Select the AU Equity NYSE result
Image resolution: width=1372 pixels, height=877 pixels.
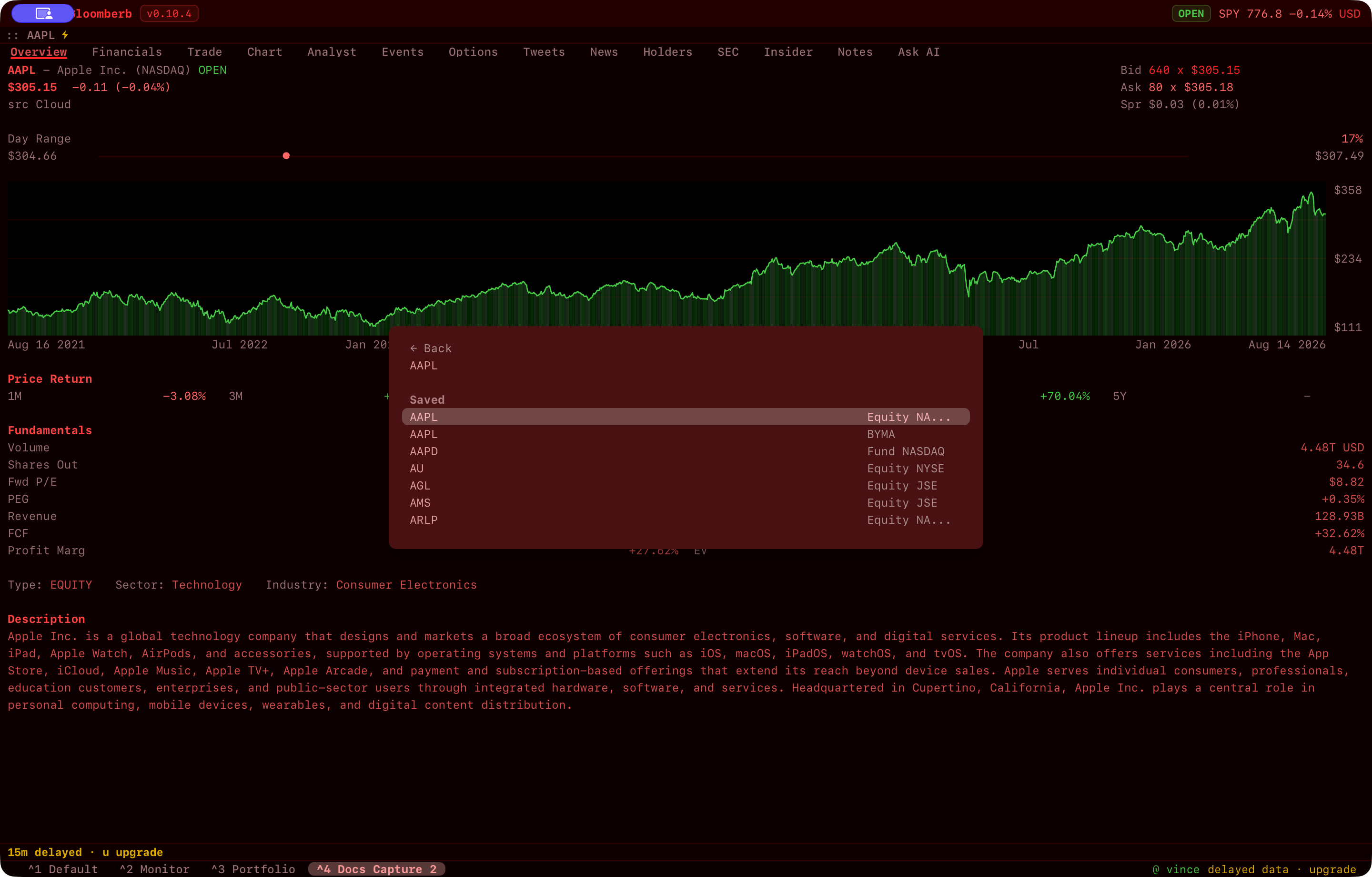pyautogui.click(x=686, y=468)
